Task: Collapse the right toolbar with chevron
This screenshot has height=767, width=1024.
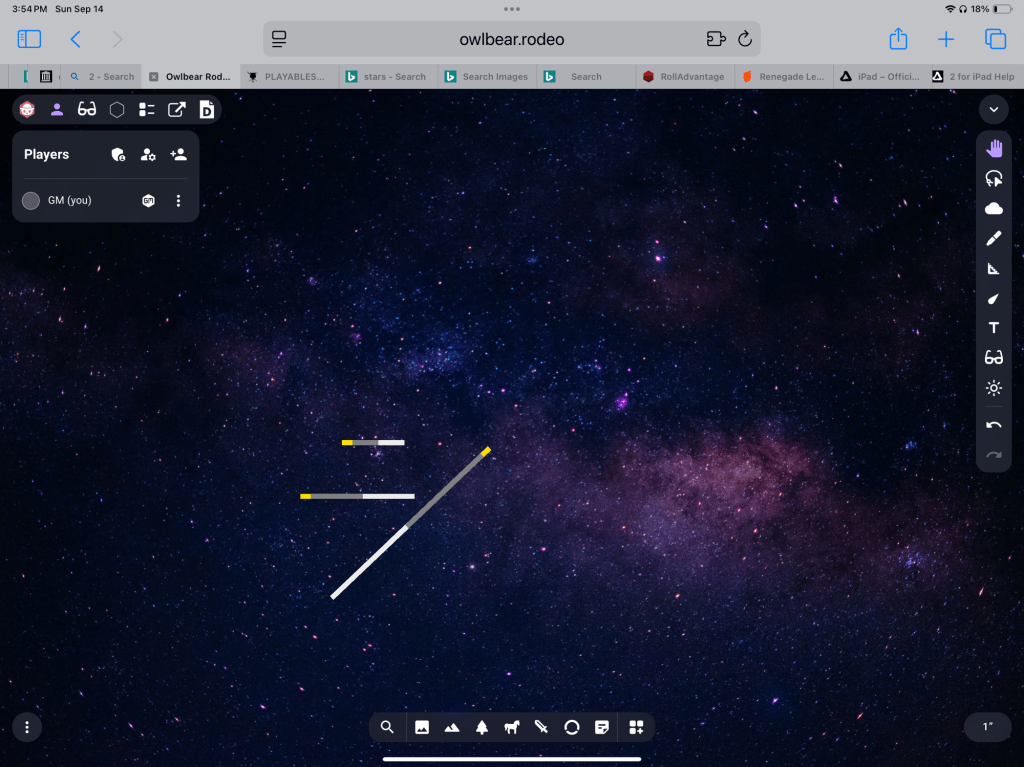Action: coord(993,109)
